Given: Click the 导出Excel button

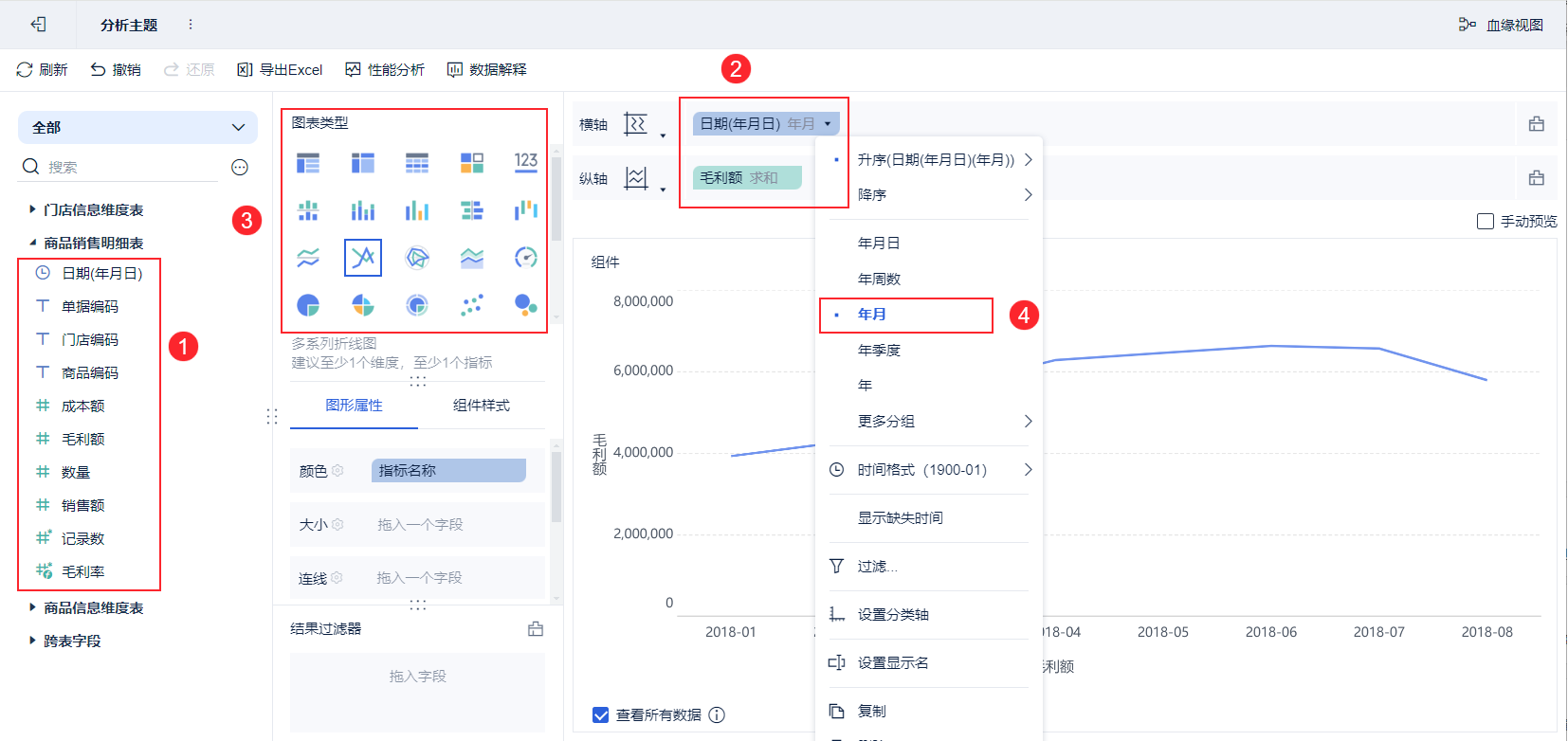Looking at the screenshot, I should pyautogui.click(x=280, y=69).
